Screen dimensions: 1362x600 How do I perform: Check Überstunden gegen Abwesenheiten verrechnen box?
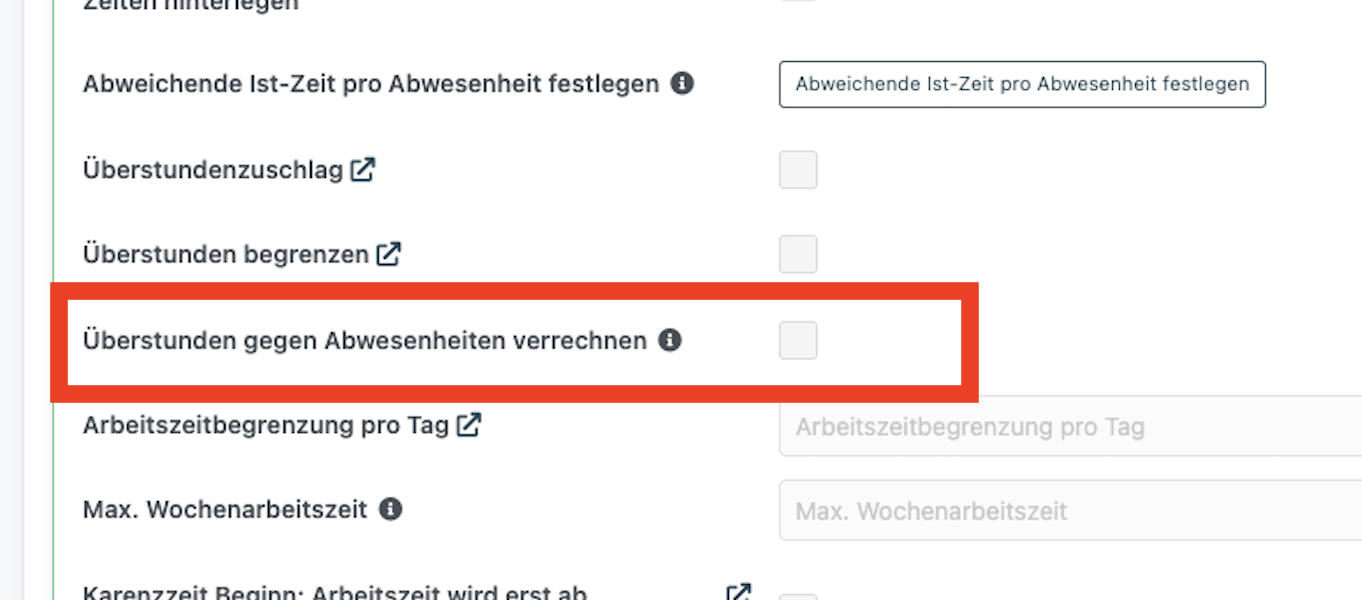[x=798, y=340]
